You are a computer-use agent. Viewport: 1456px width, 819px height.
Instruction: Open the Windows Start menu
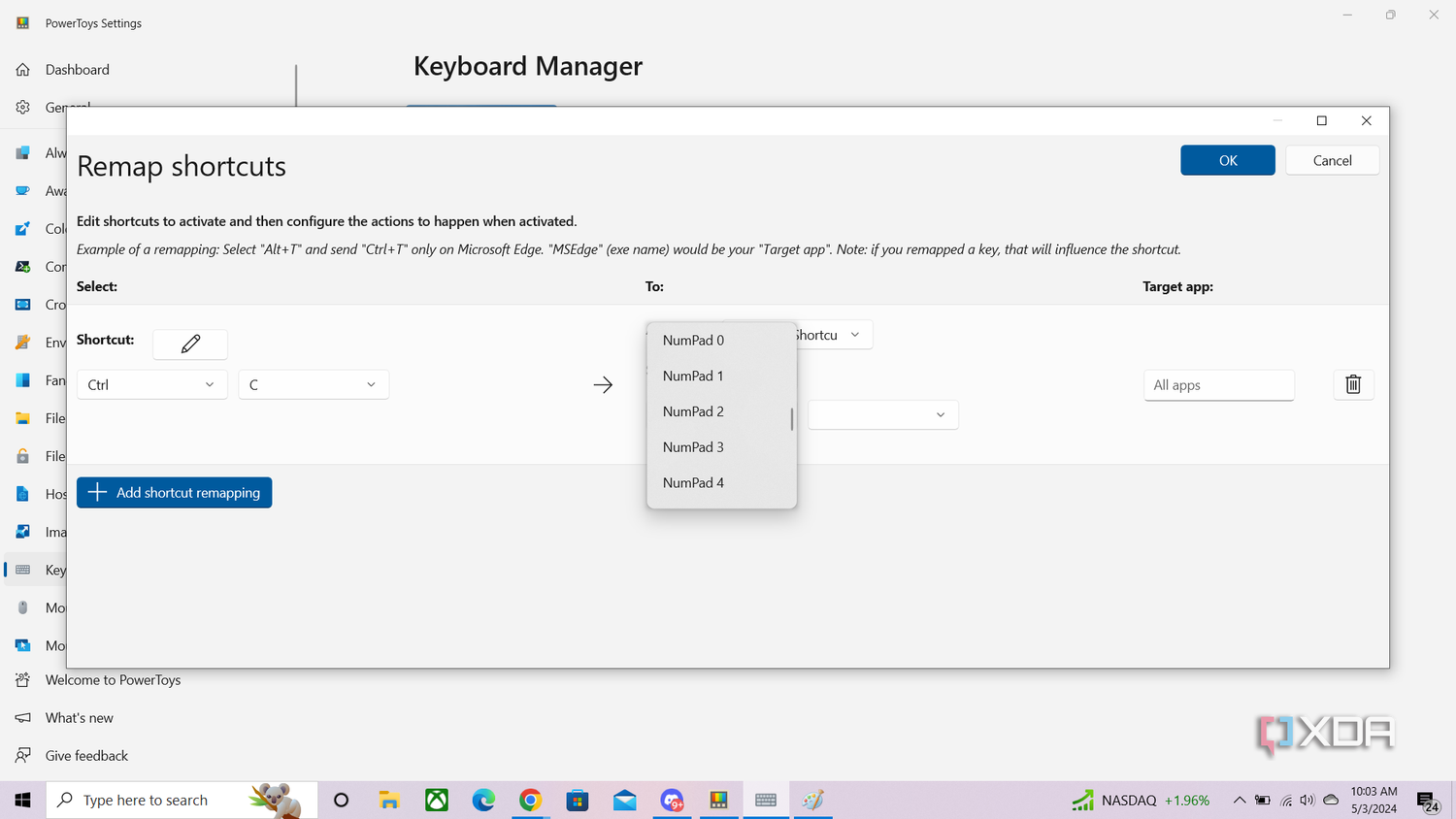click(22, 800)
